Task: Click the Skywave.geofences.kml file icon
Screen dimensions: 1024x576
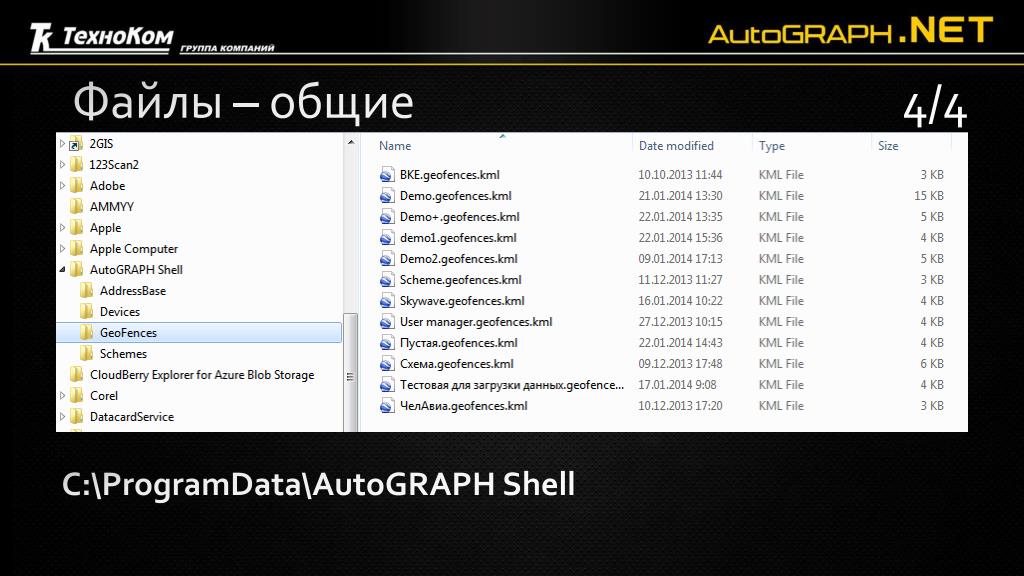Action: pyautogui.click(x=387, y=300)
